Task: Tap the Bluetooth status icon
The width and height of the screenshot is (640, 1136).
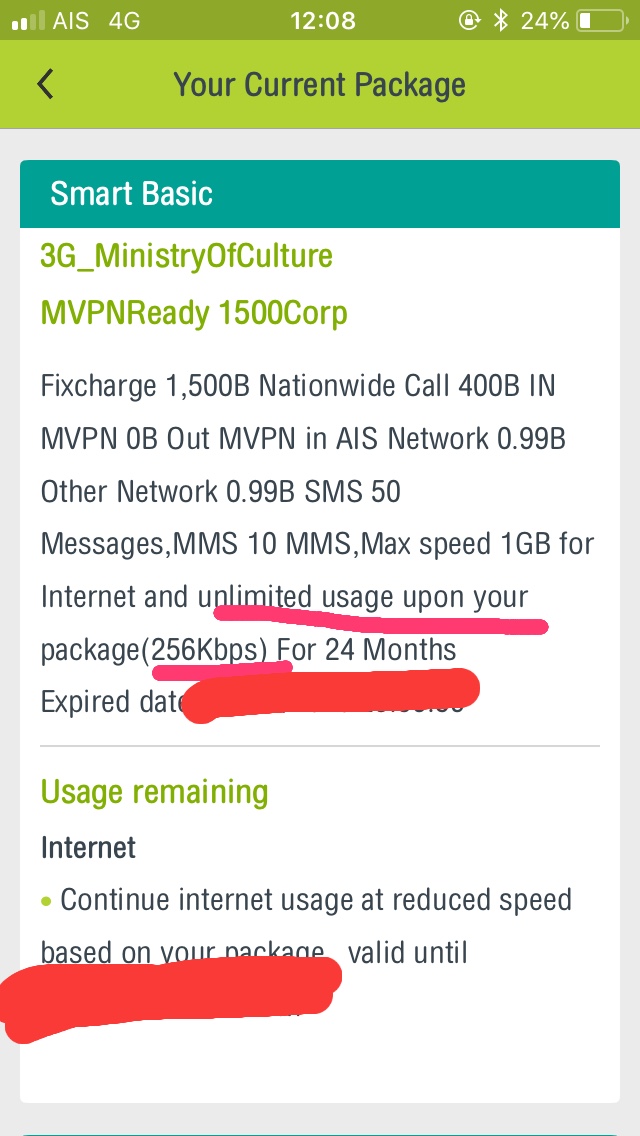Action: point(500,20)
